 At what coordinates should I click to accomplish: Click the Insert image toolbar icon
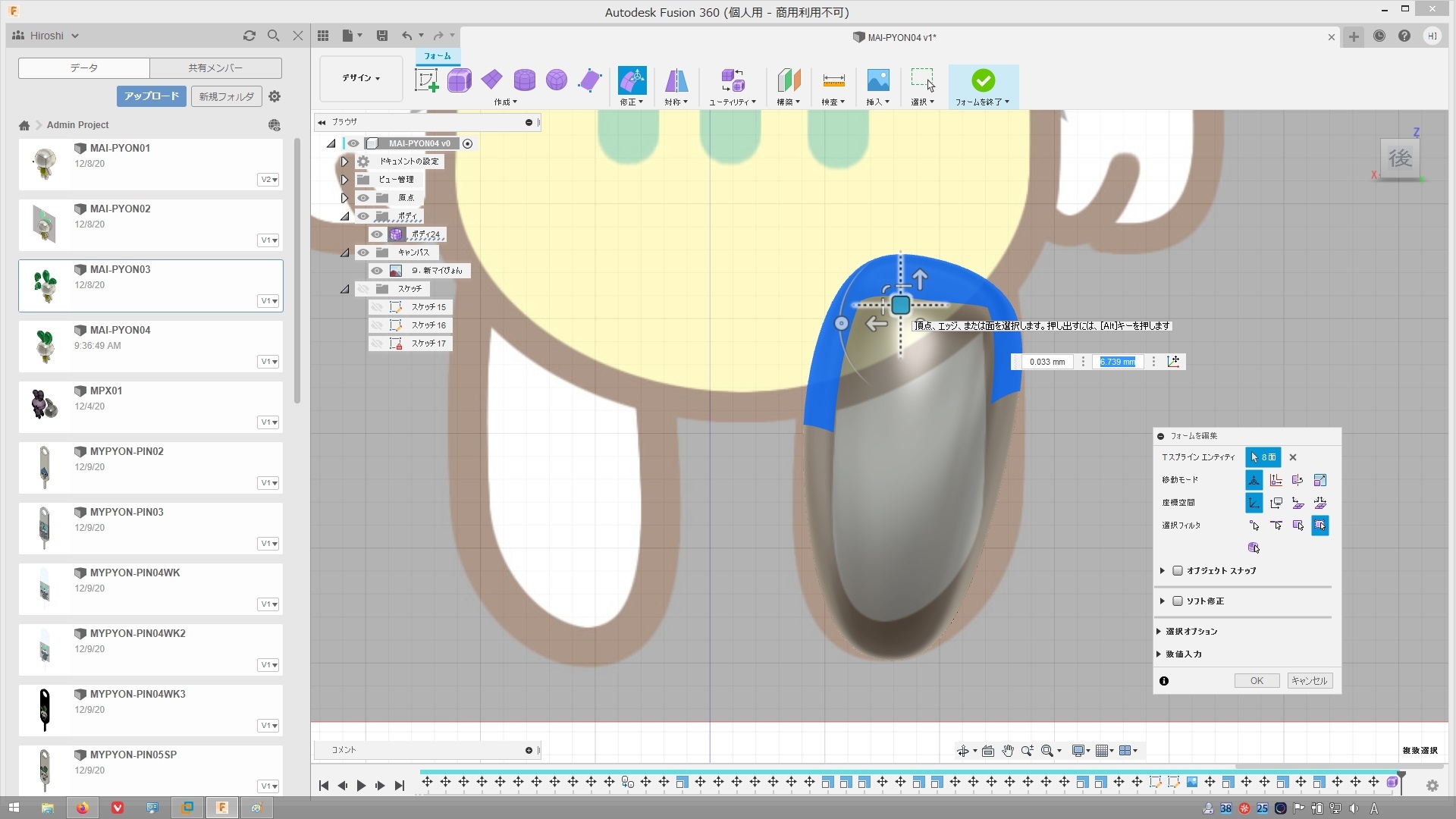pos(877,80)
